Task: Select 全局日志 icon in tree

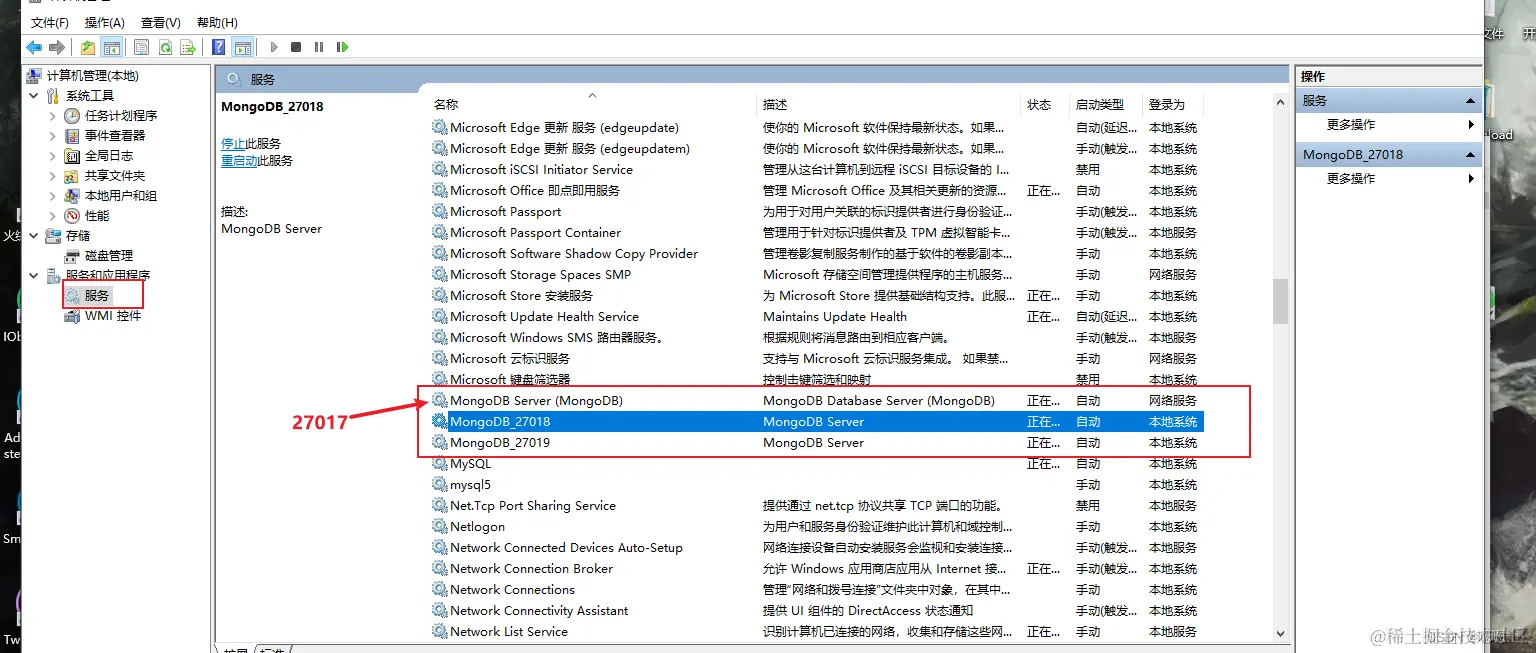Action: [x=72, y=156]
